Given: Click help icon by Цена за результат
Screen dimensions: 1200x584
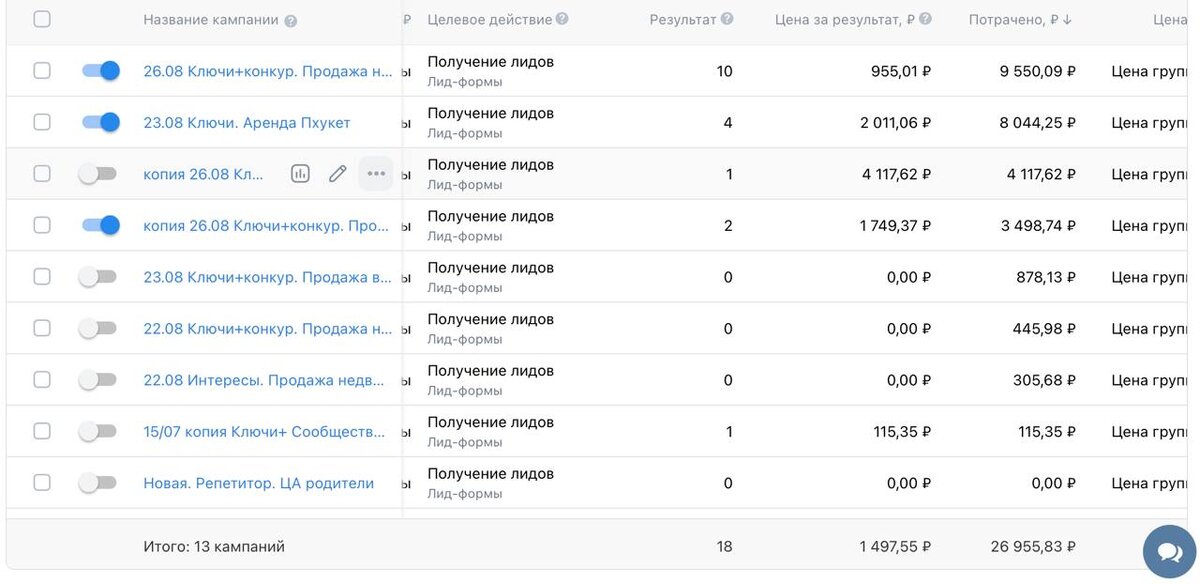Looking at the screenshot, I should pyautogui.click(x=926, y=19).
